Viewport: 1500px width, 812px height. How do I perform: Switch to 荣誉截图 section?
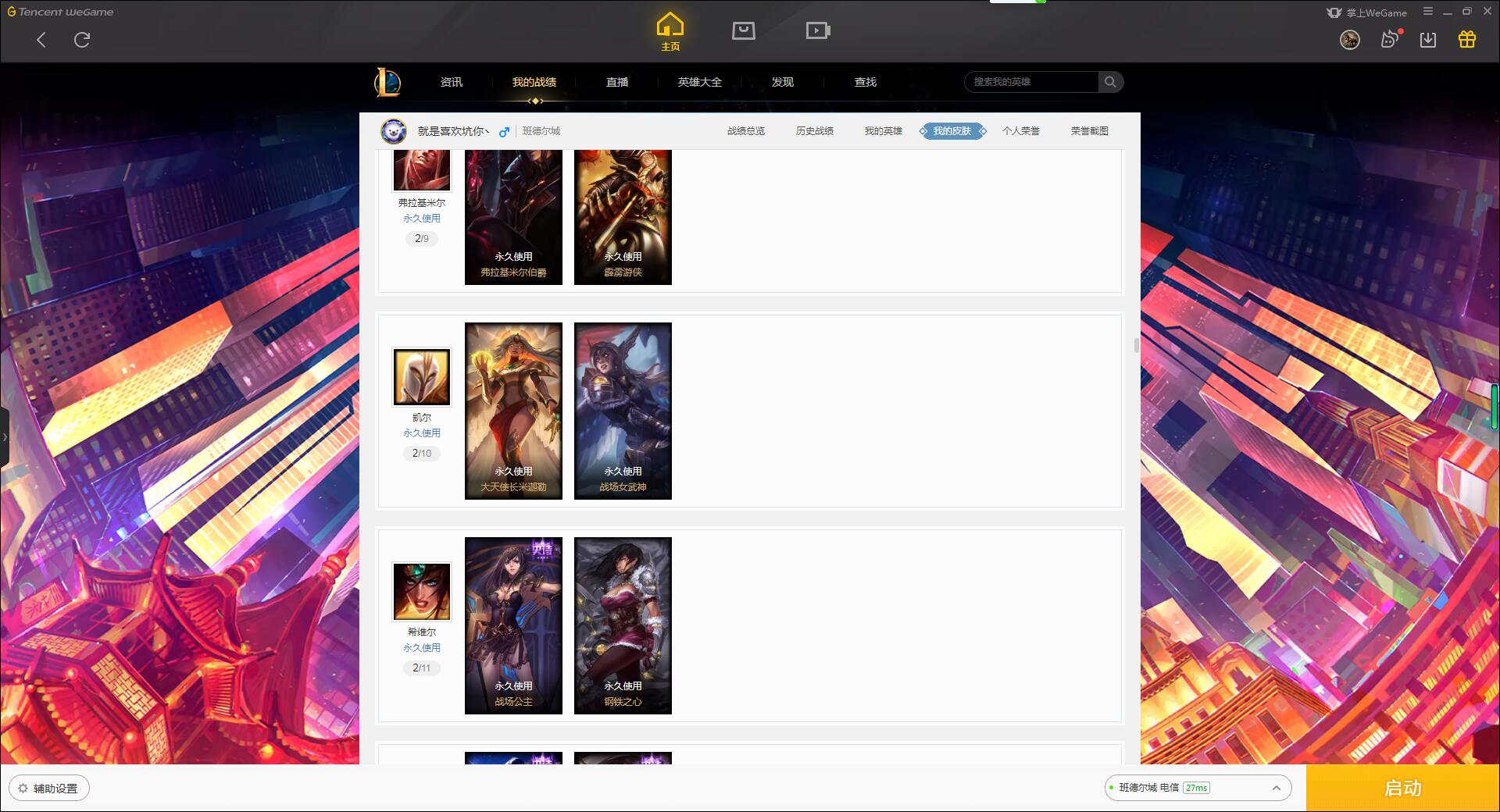[x=1090, y=131]
